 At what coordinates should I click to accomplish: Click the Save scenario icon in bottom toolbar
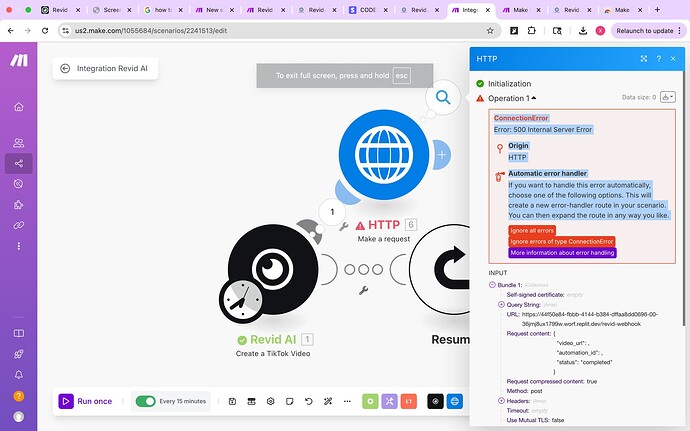coord(232,401)
